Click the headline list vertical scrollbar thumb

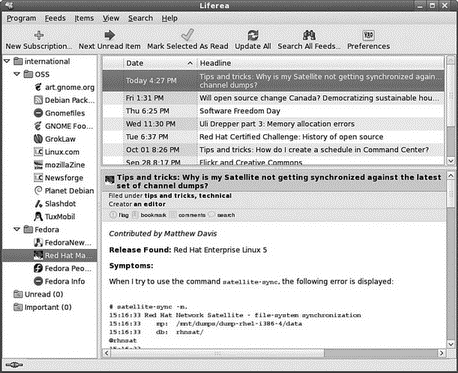point(451,95)
